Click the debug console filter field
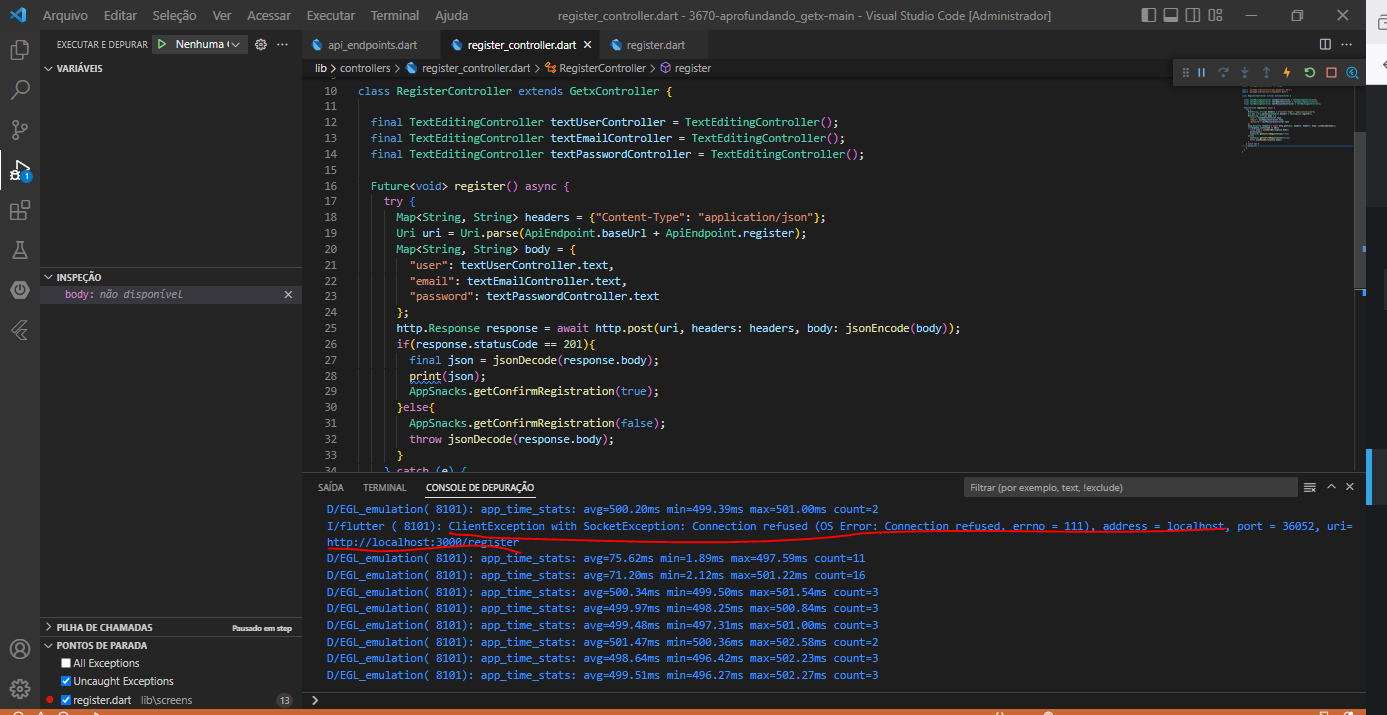 pyautogui.click(x=1130, y=487)
